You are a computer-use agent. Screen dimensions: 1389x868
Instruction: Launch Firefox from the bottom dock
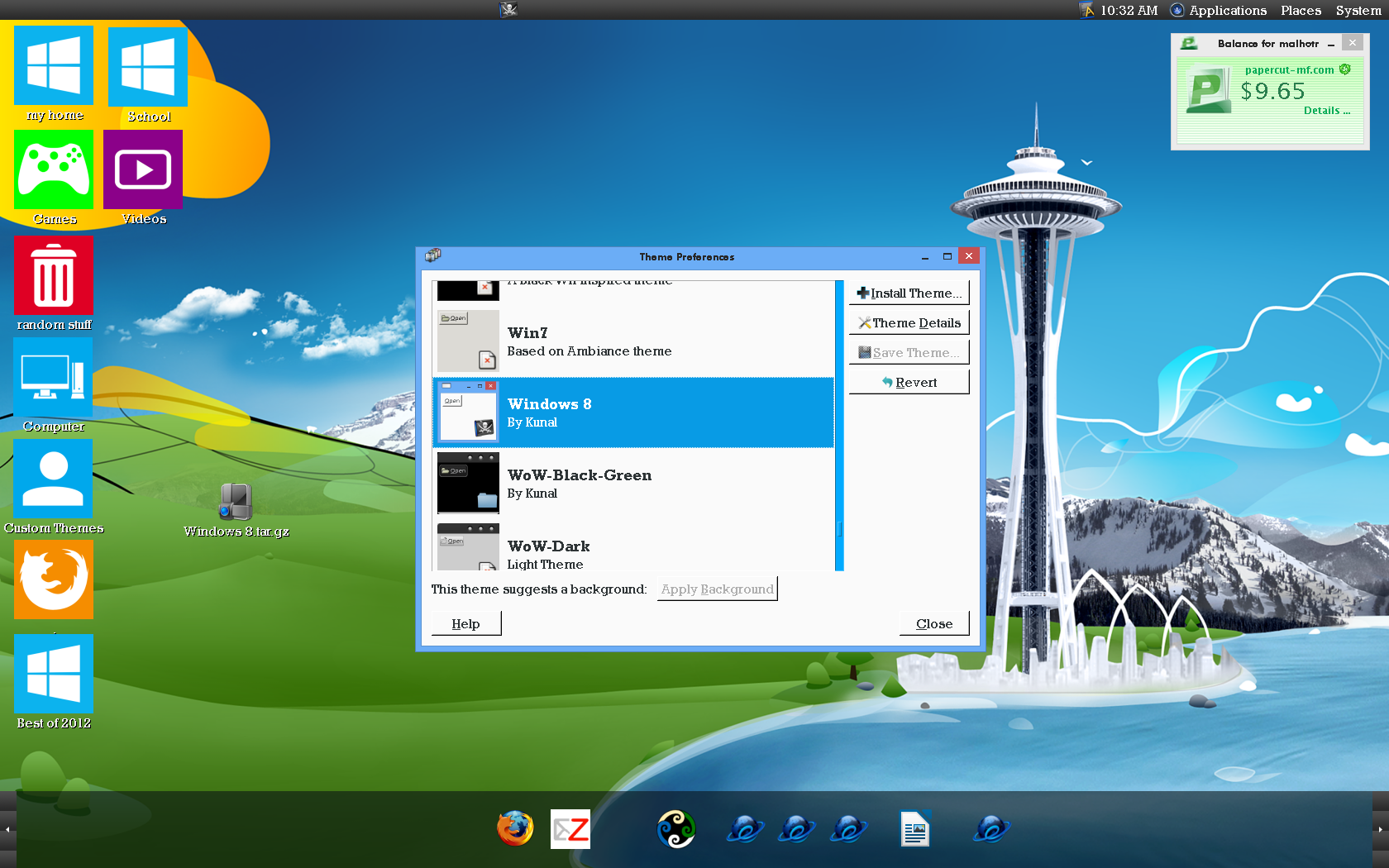pyautogui.click(x=515, y=828)
